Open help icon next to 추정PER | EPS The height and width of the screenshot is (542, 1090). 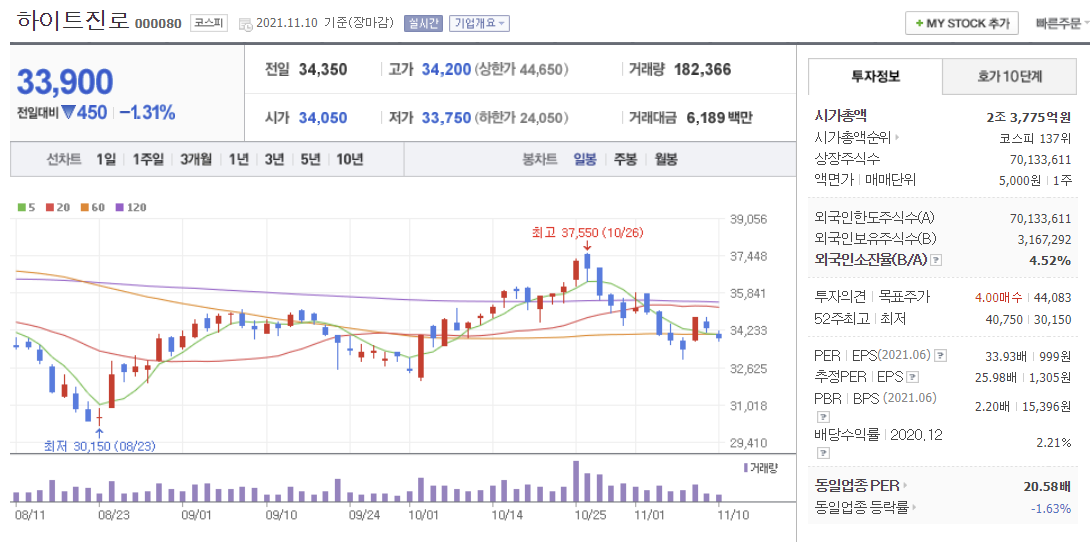click(x=913, y=377)
